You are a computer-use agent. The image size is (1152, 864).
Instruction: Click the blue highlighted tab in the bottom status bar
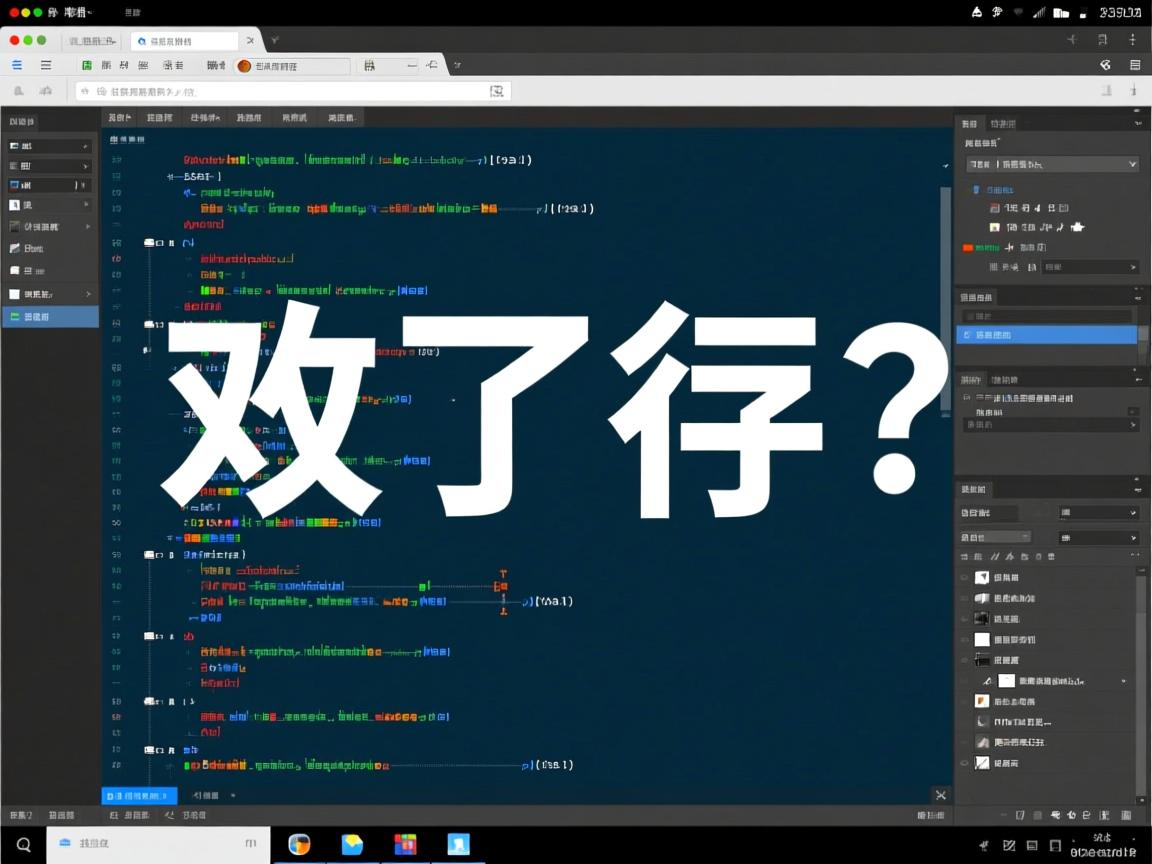139,796
